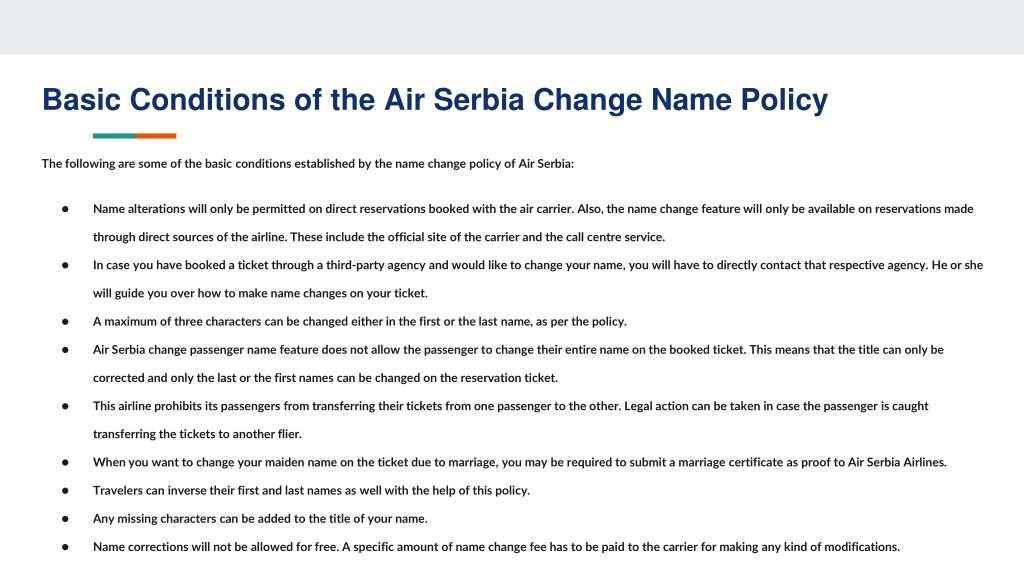Click the bullet dot beside 'This airline prohibits'
This screenshot has height=576, width=1024.
65,406
